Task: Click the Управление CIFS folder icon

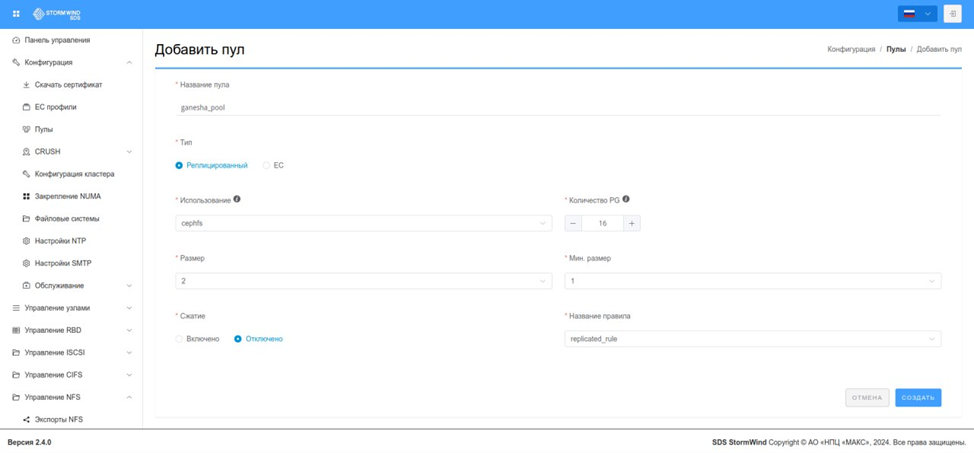Action: 16,375
